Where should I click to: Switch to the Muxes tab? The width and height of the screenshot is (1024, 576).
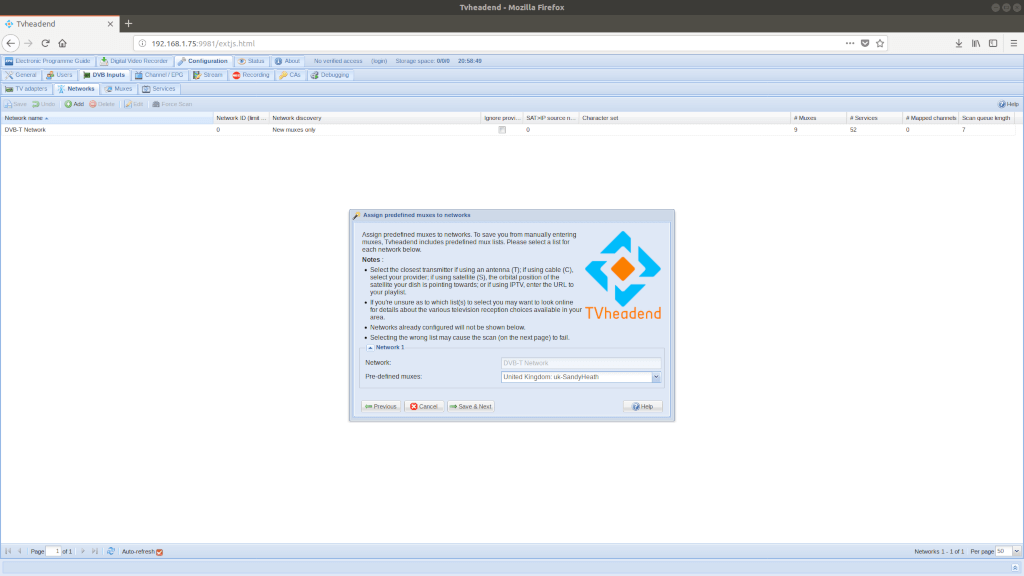click(119, 89)
